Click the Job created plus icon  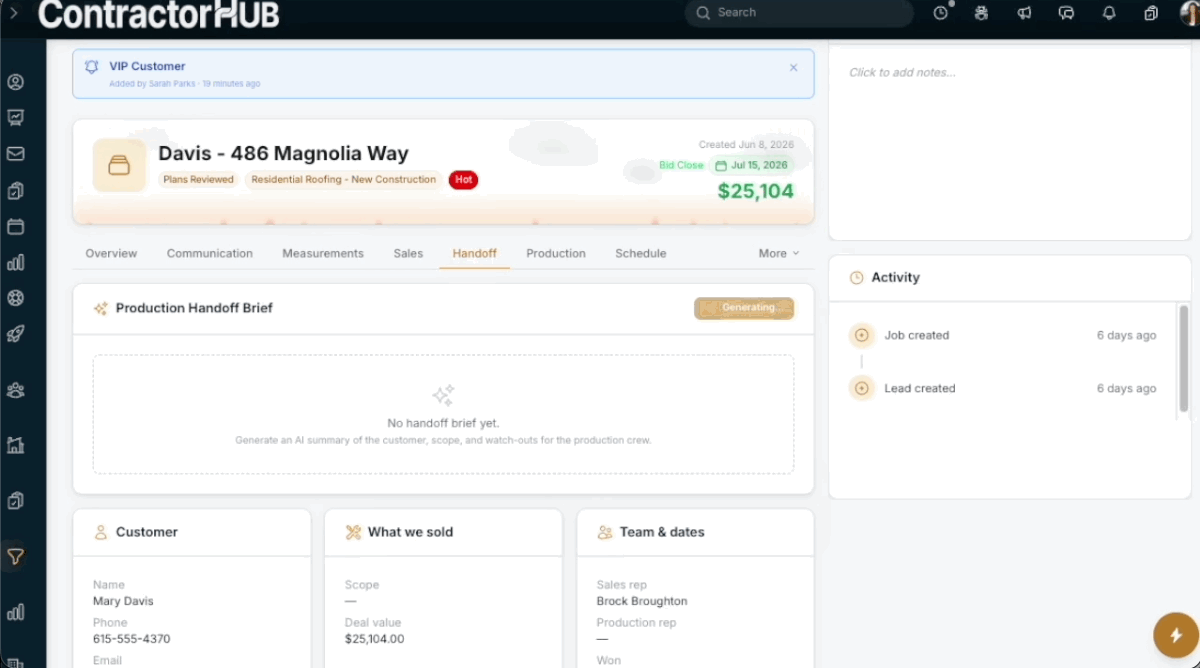[x=862, y=335]
